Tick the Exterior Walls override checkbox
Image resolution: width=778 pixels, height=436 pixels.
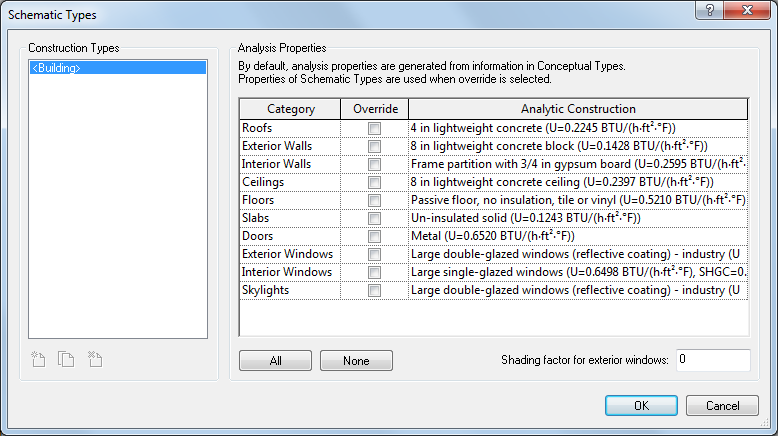[374, 146]
